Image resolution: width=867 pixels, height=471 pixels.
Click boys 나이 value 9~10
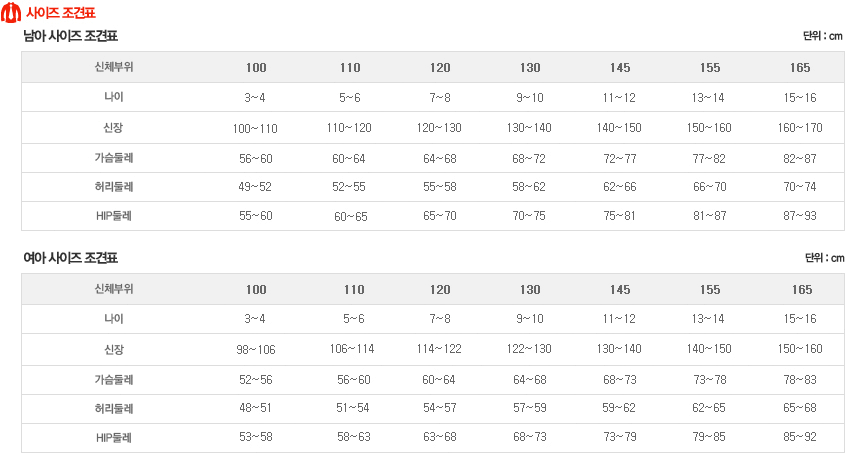pyautogui.click(x=530, y=98)
